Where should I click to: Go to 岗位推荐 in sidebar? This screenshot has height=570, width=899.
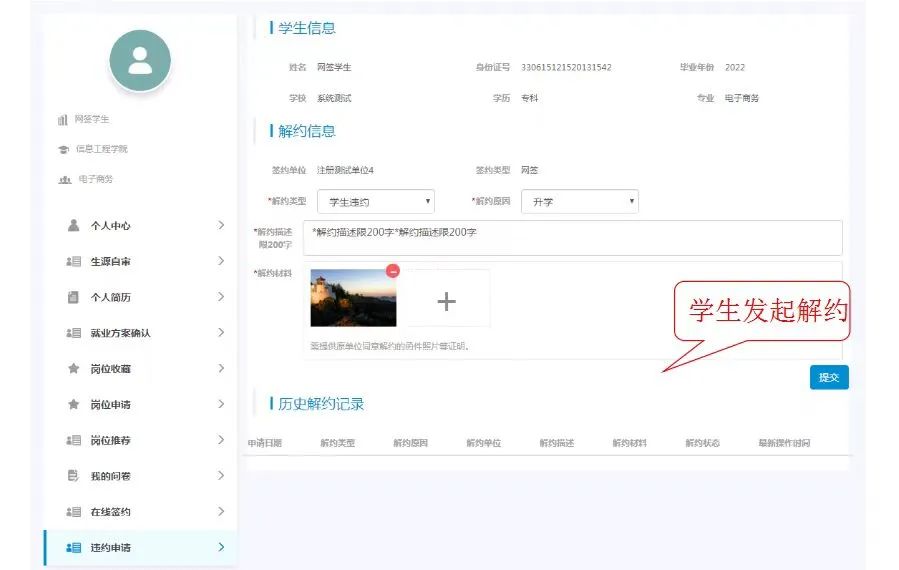click(111, 440)
